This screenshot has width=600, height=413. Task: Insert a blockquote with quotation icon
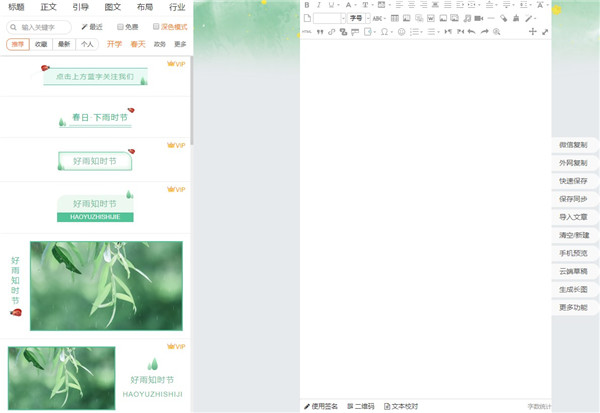[320, 32]
